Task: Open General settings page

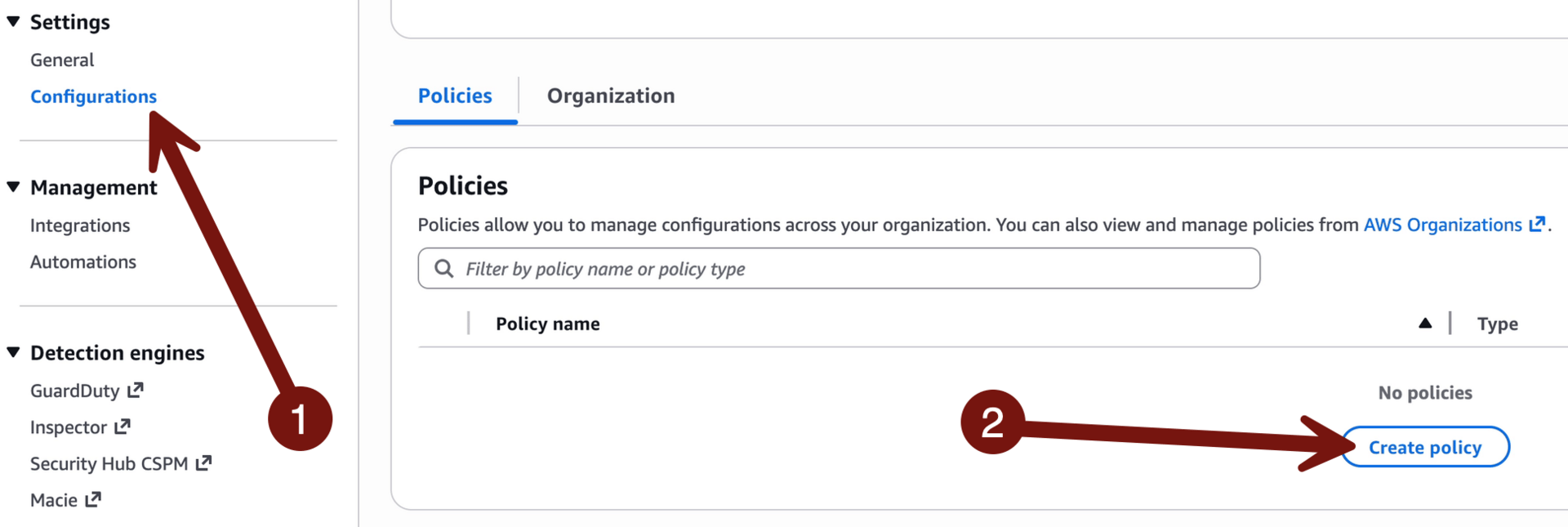Action: pos(62,60)
